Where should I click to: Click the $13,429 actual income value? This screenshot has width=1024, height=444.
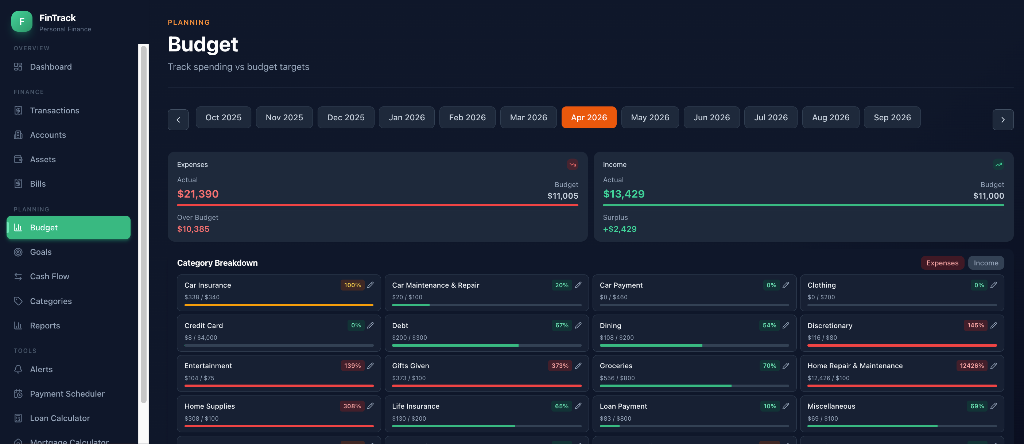(x=624, y=194)
